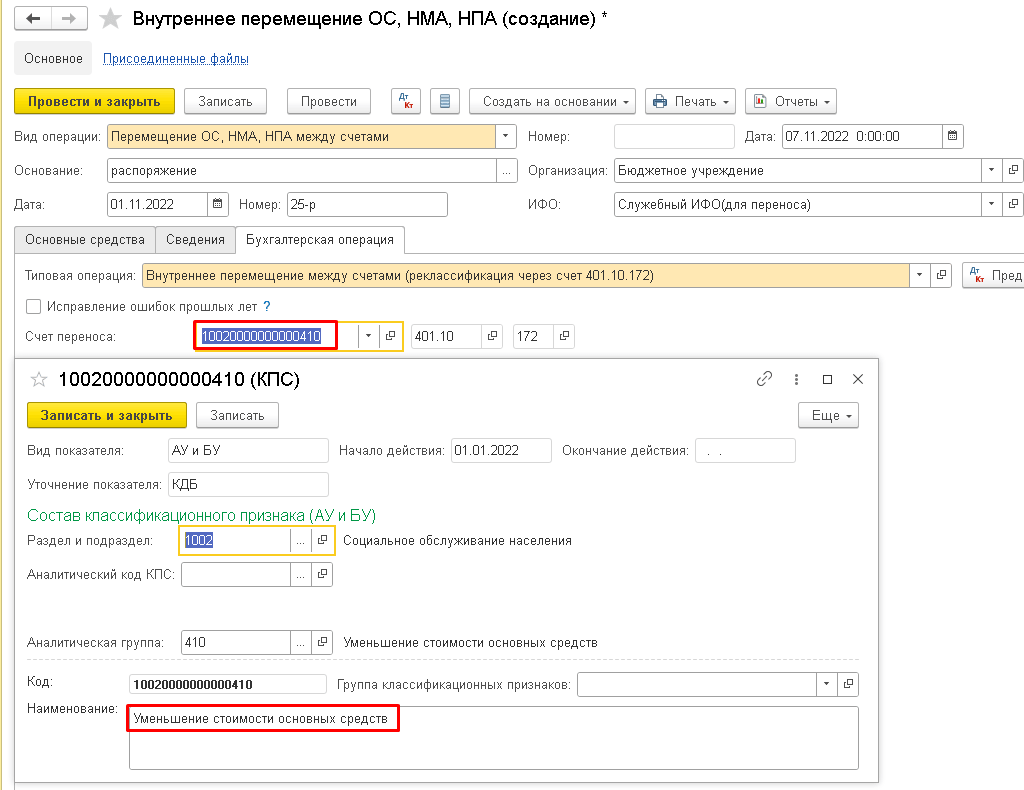Open the Организация field's linked record
This screenshot has width=1024, height=790.
coord(1013,170)
